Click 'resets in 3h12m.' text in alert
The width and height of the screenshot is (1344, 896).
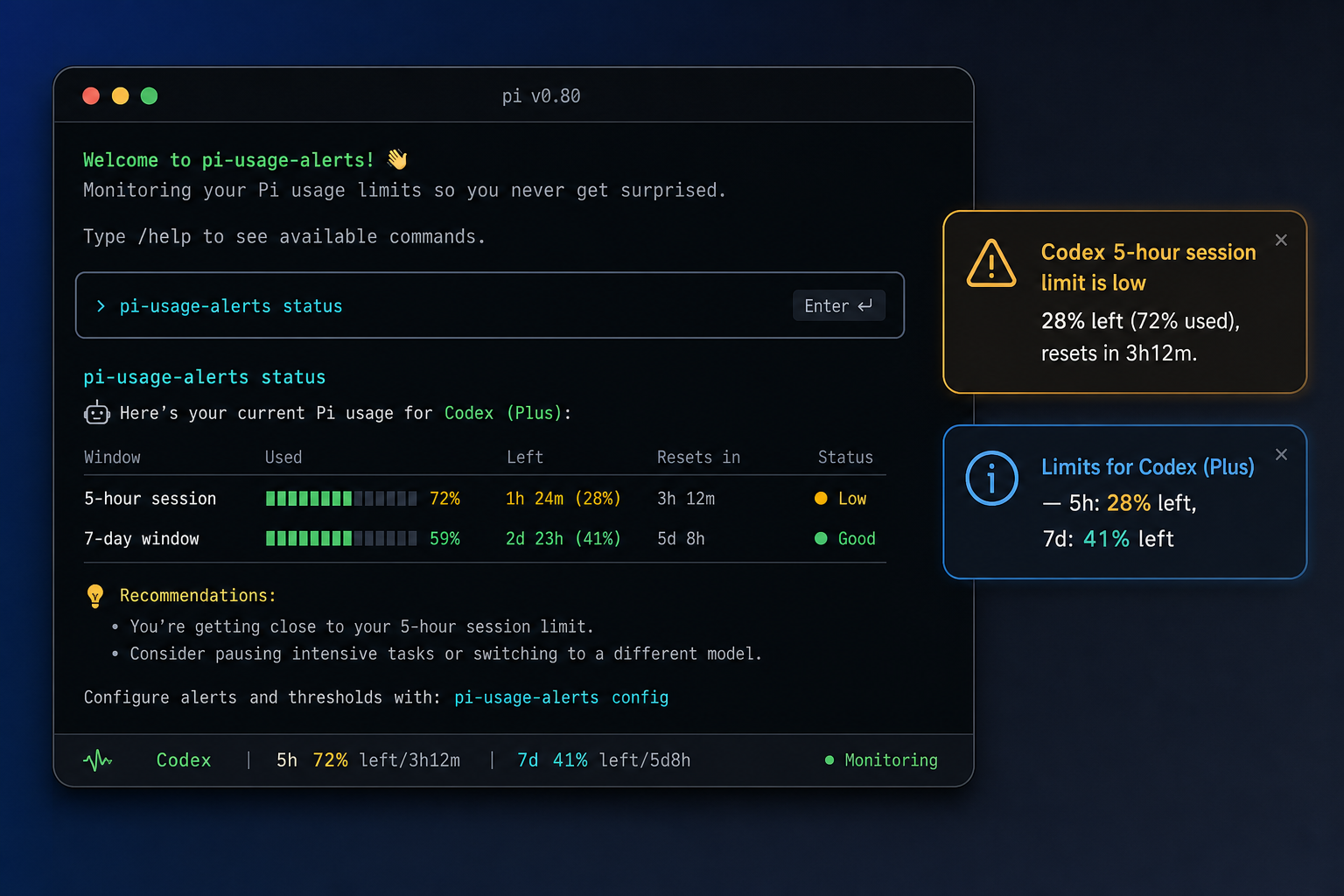click(1119, 353)
